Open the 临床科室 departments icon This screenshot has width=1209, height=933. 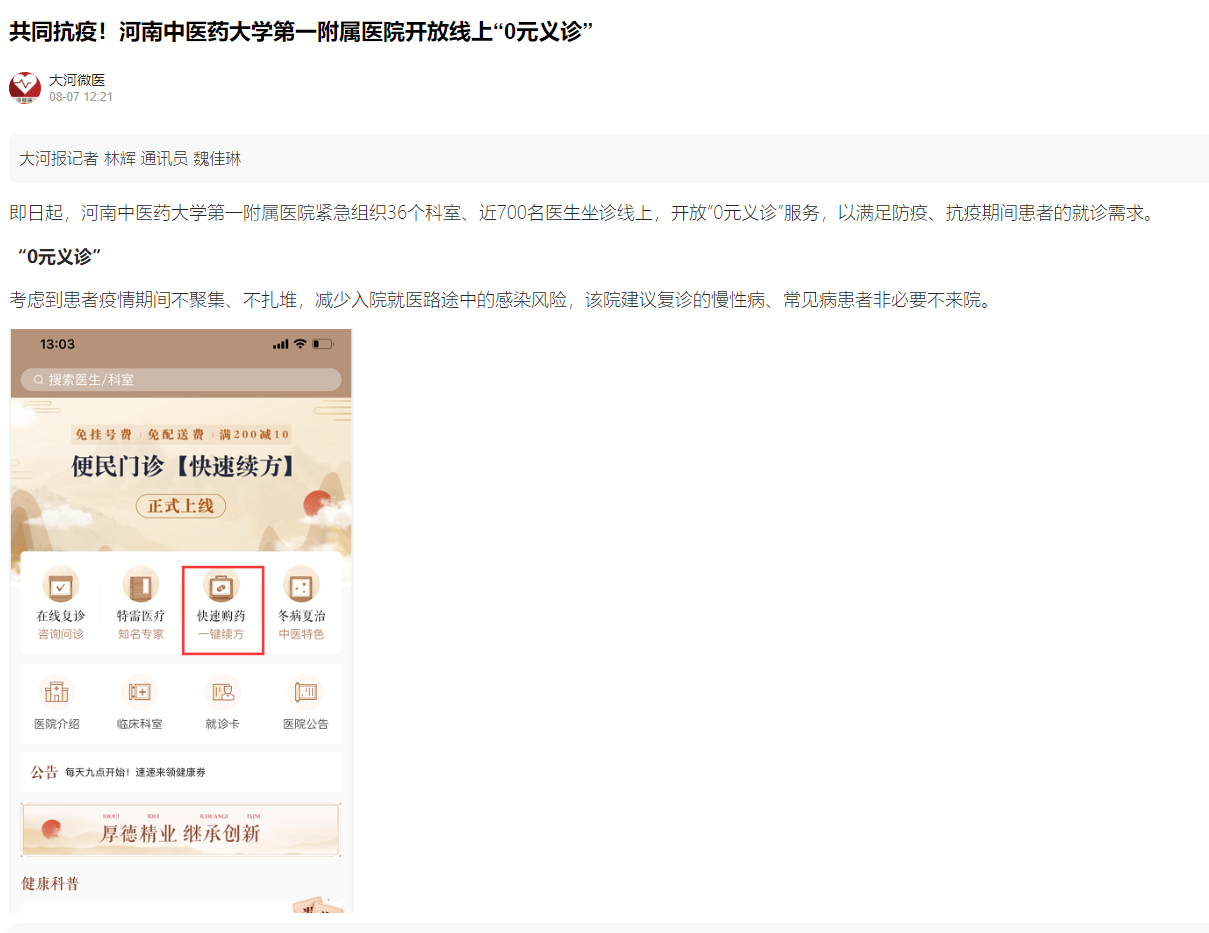click(x=139, y=692)
